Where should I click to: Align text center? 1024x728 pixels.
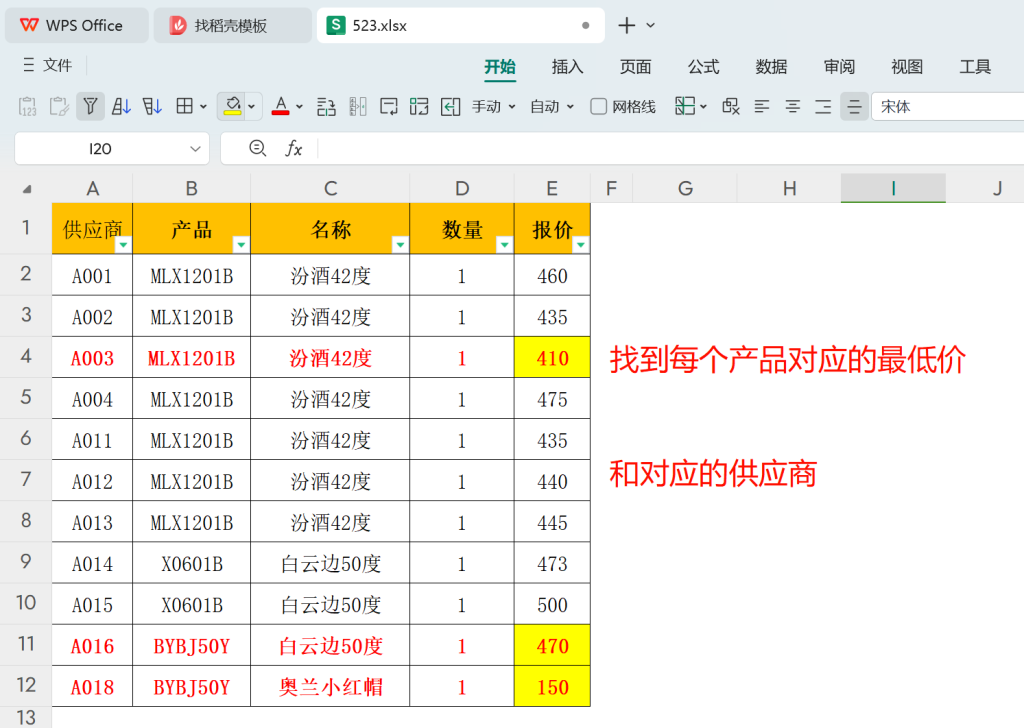coord(792,106)
